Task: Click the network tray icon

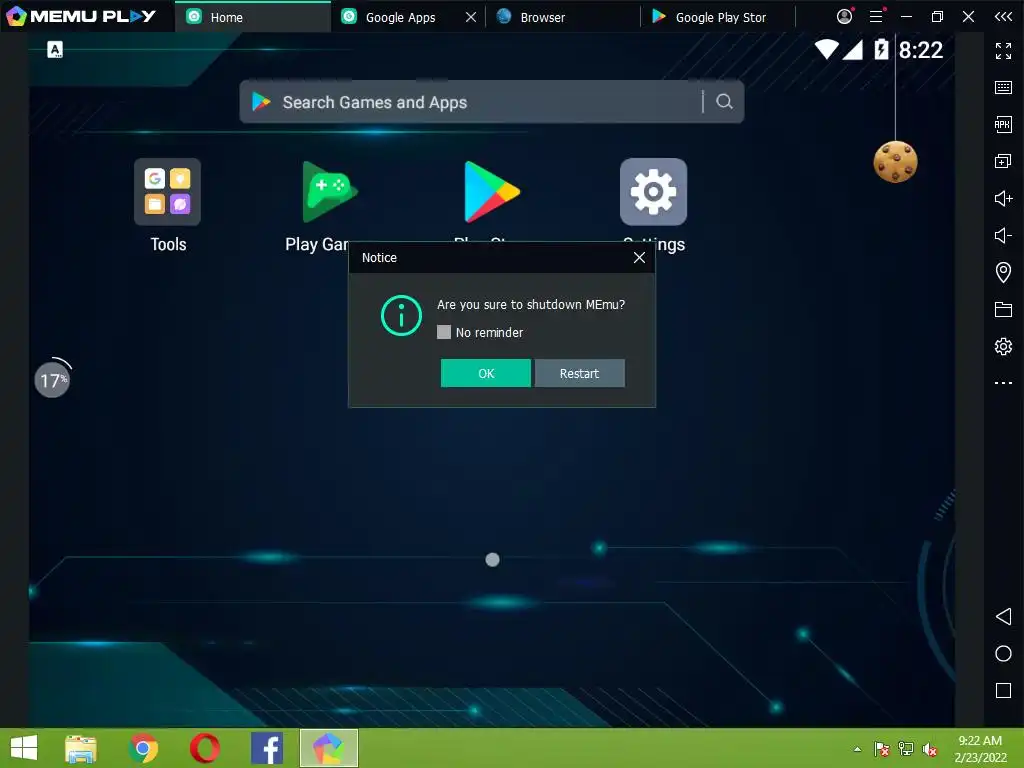Action: [906, 749]
